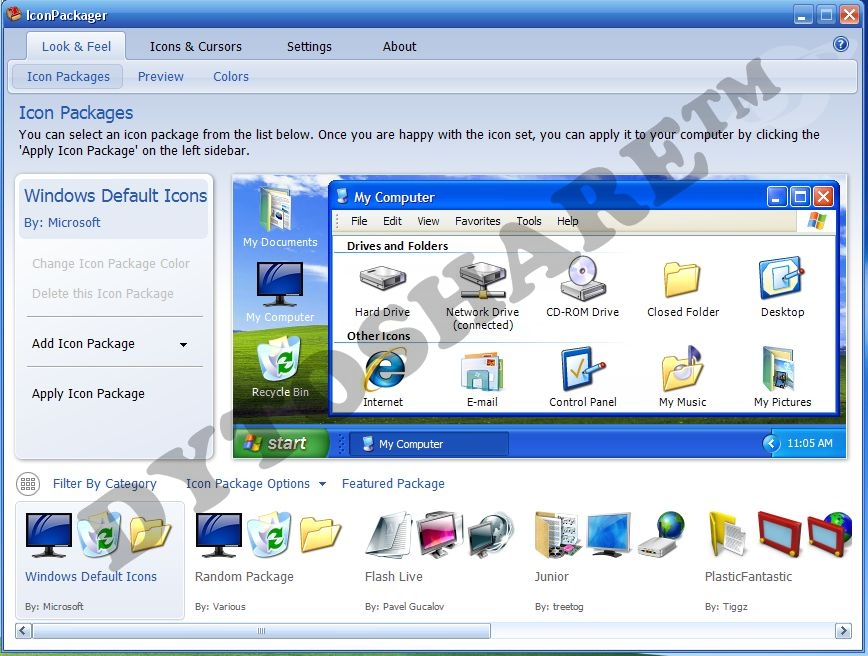Click the 'Drives and Folders' group heading
The width and height of the screenshot is (868, 656).
click(x=397, y=246)
